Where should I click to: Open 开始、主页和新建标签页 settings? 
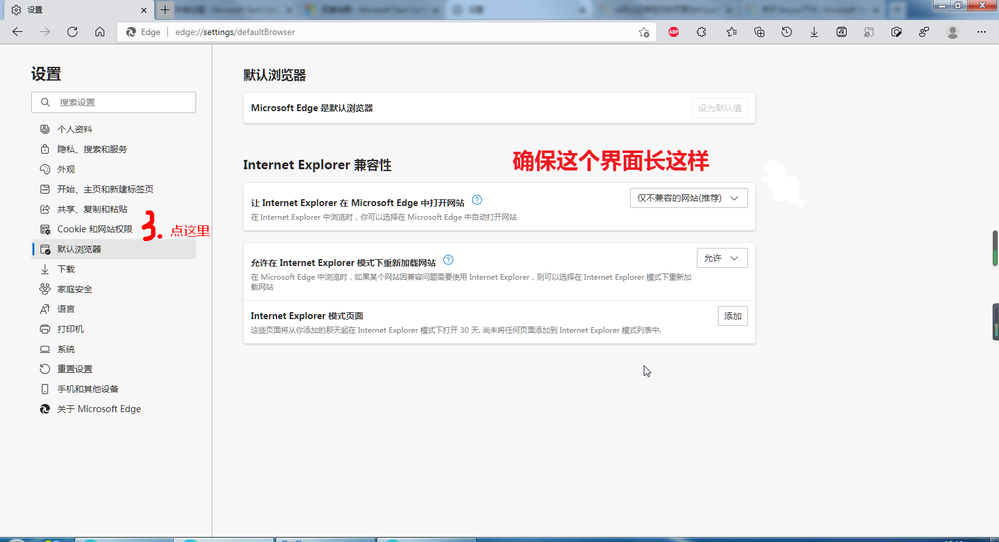113,189
